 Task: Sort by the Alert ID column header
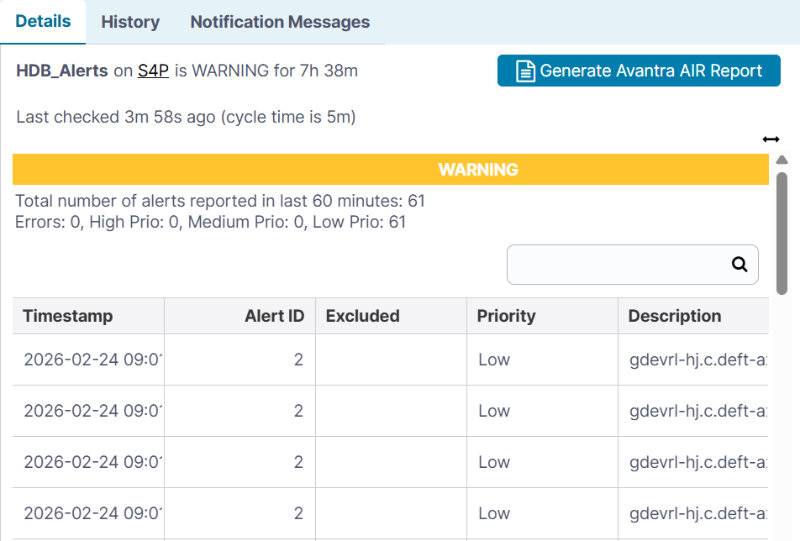coord(240,316)
